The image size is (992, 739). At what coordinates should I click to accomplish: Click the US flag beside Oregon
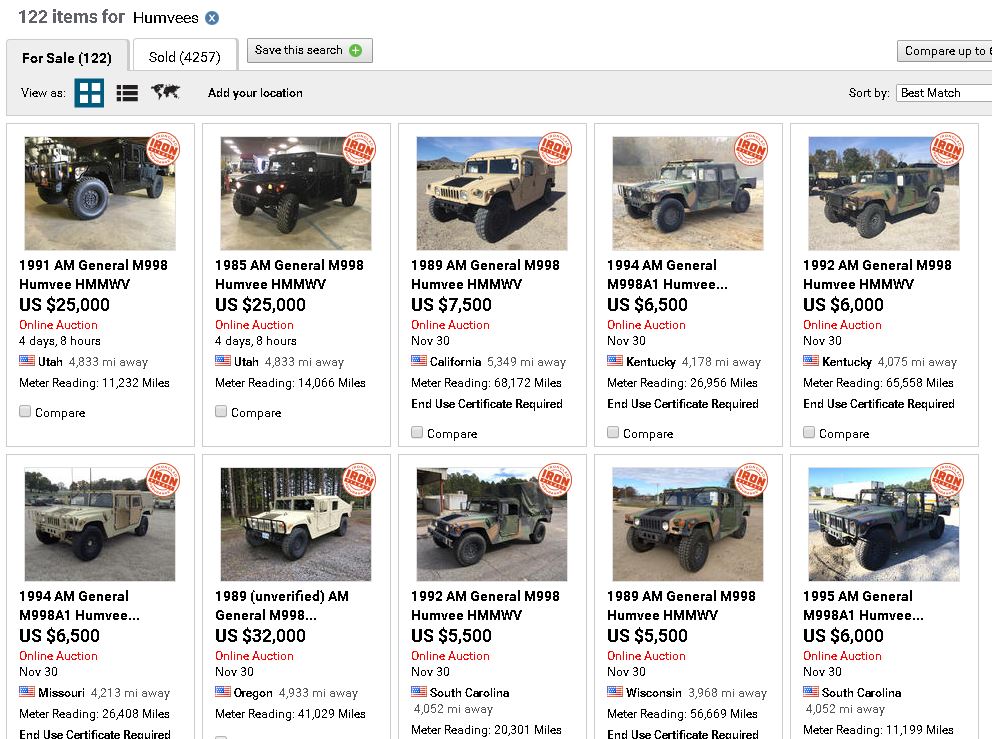223,692
